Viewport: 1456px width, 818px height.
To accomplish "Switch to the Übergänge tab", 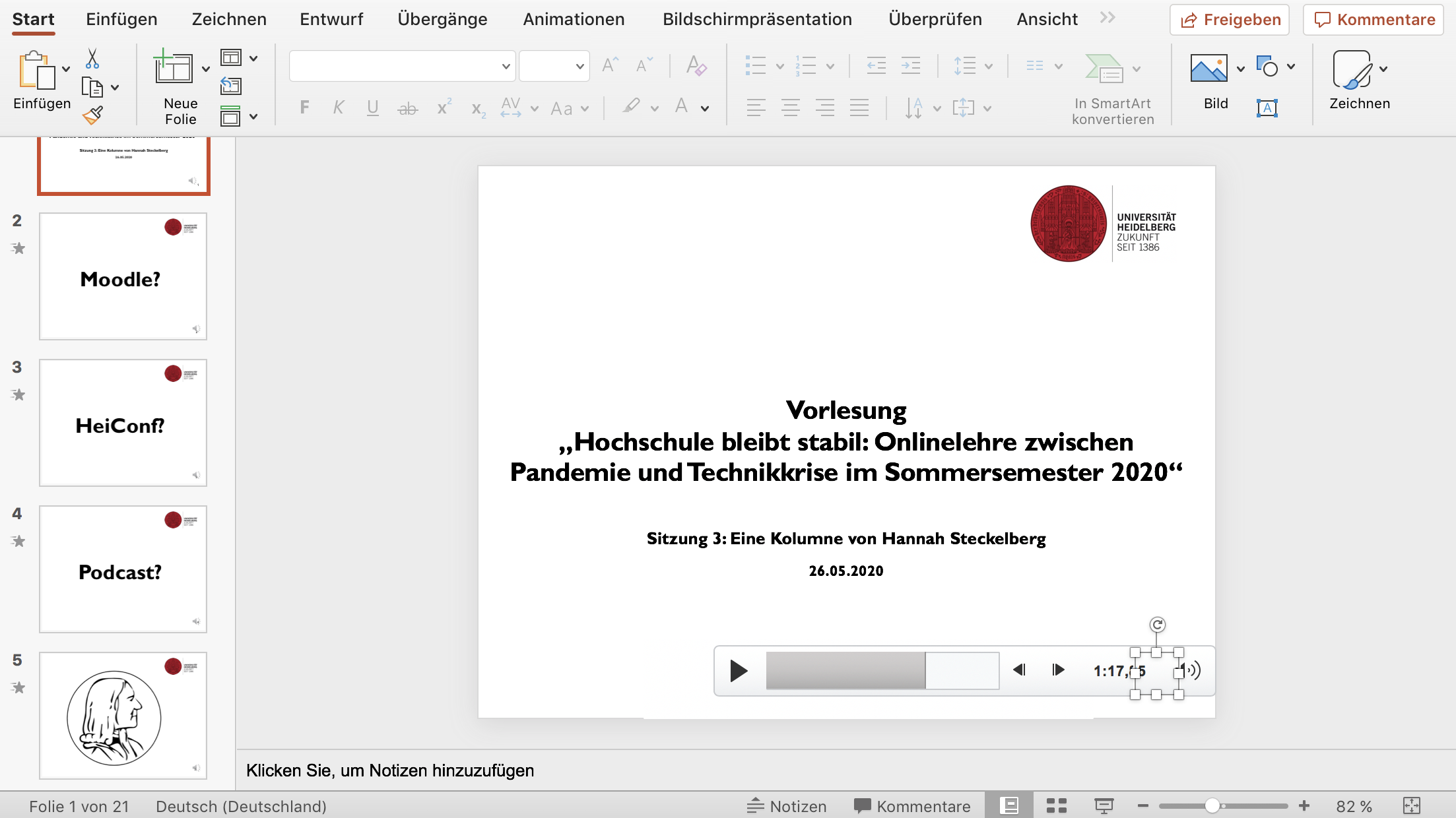I will [442, 19].
